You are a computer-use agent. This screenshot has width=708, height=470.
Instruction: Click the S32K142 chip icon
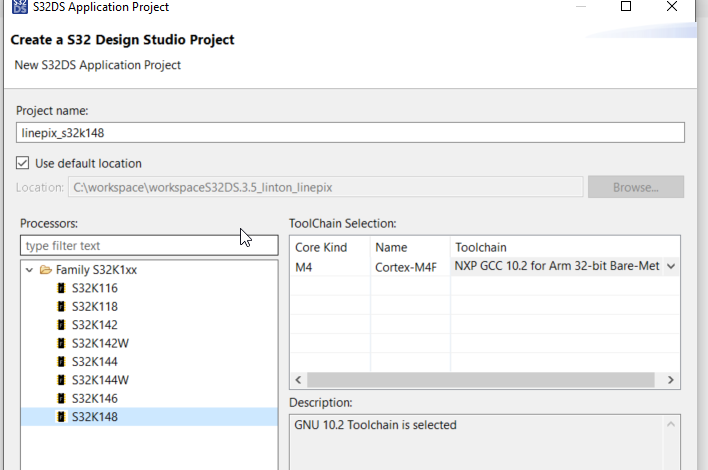click(62, 325)
